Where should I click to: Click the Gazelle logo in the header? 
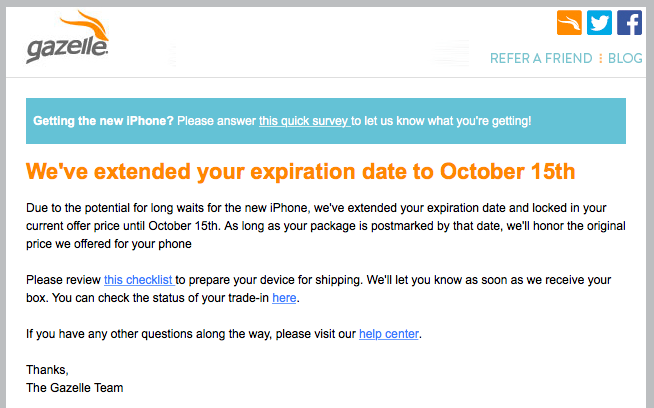[68, 37]
